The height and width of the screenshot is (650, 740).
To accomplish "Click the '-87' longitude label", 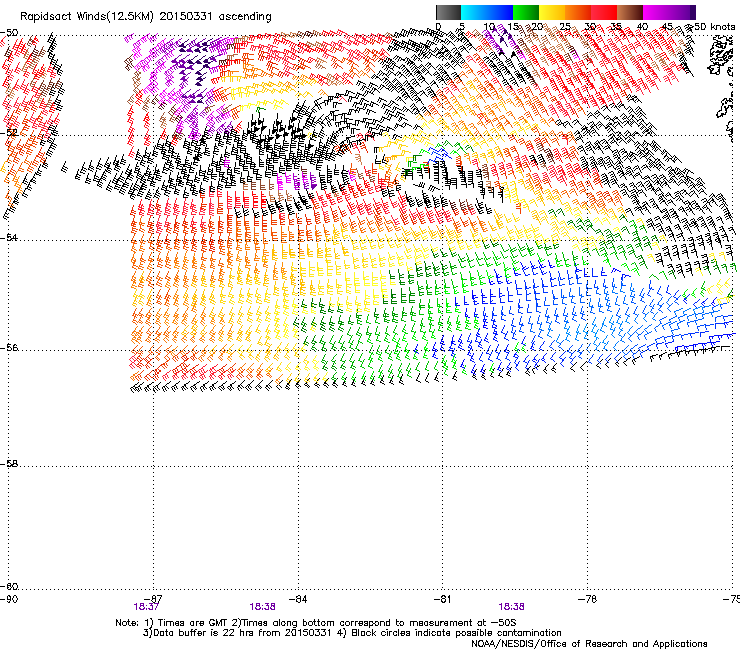I will click(x=153, y=599).
